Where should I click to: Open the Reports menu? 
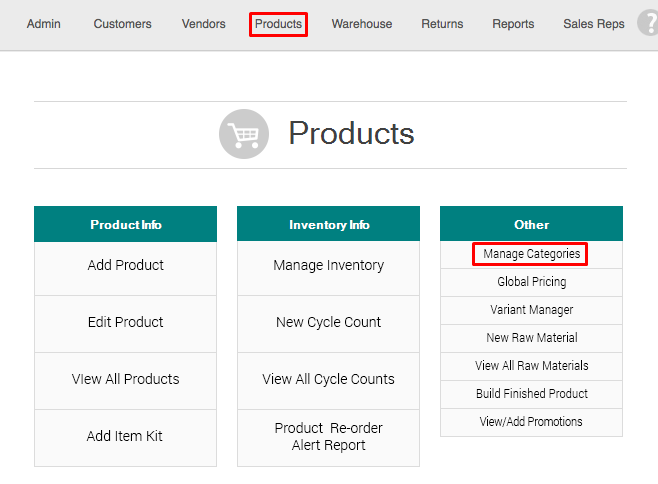click(x=513, y=24)
